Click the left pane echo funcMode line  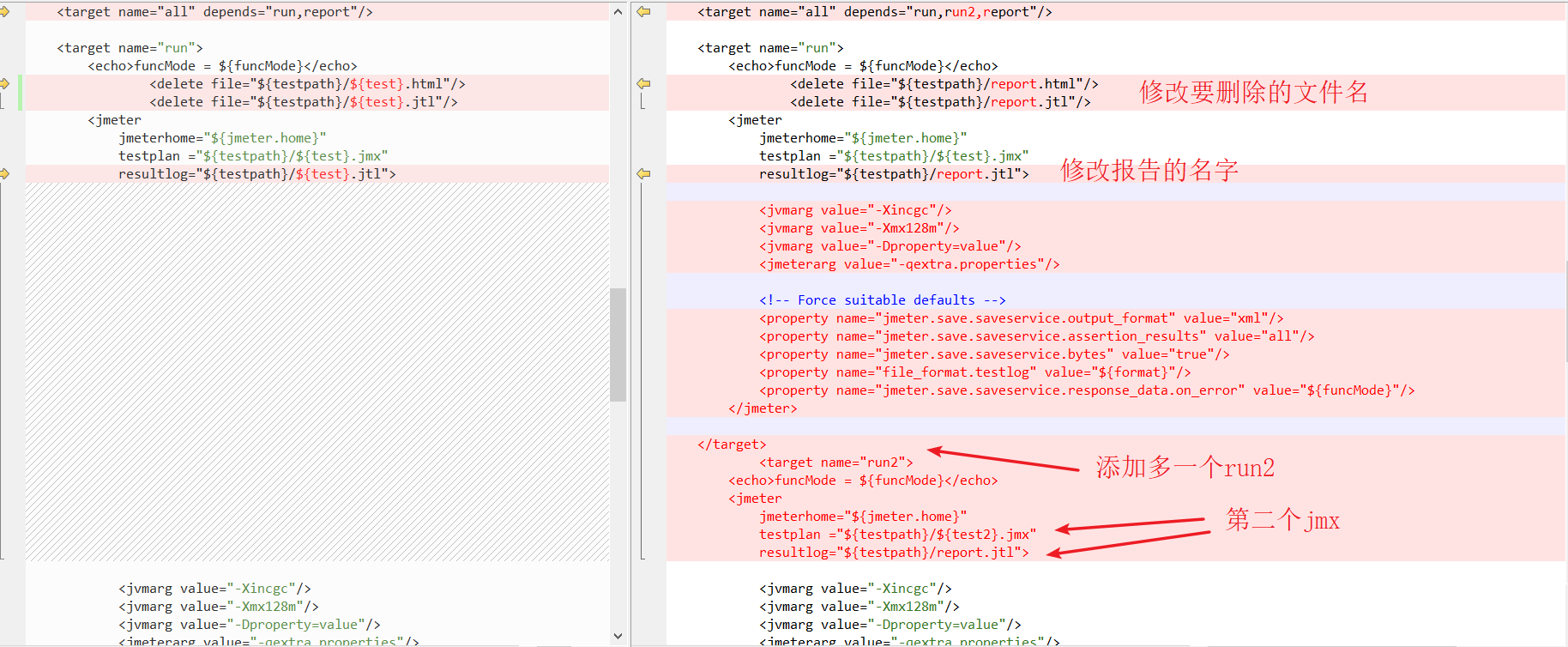tap(222, 66)
